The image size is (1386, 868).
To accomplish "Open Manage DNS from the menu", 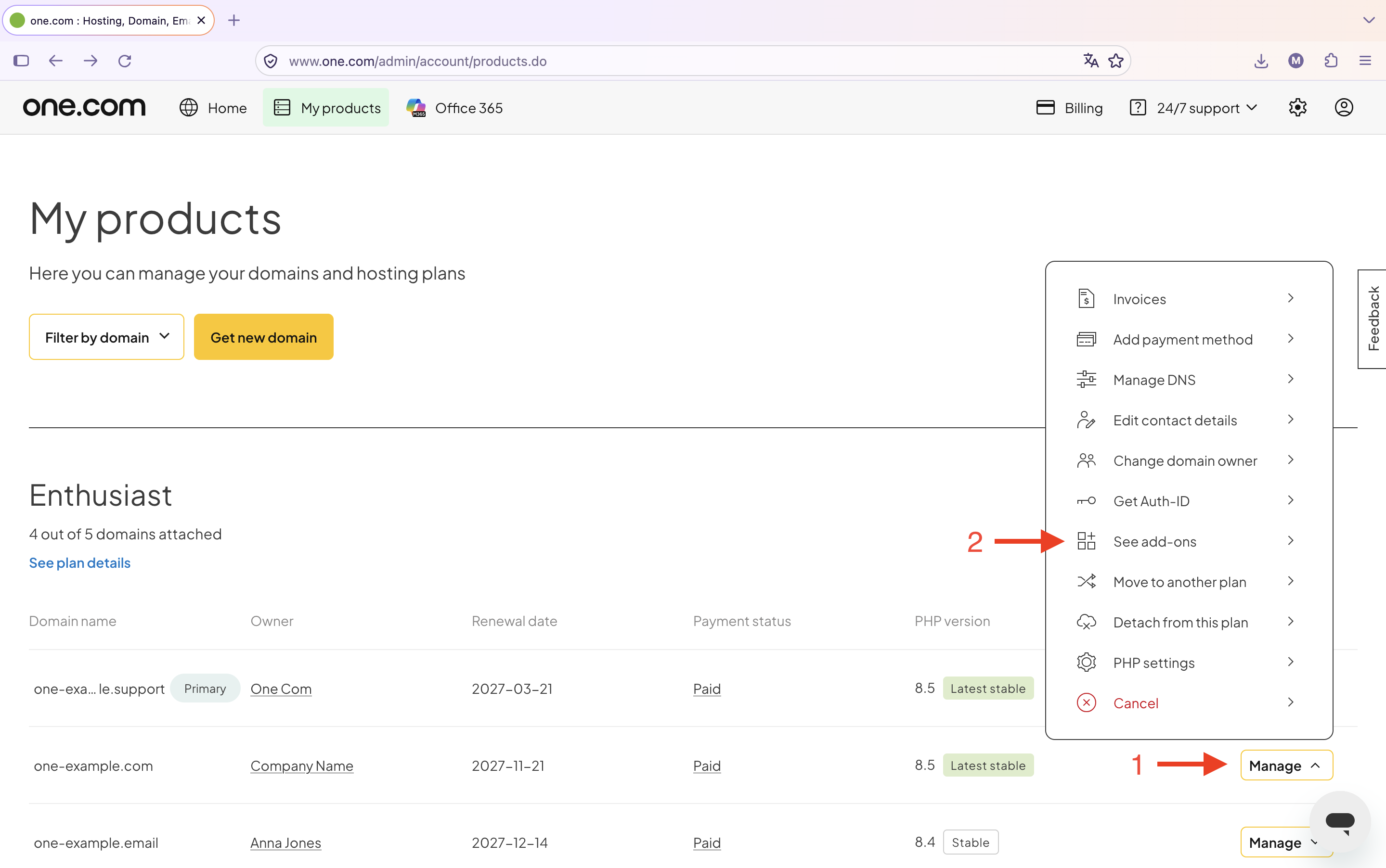I will [1189, 380].
